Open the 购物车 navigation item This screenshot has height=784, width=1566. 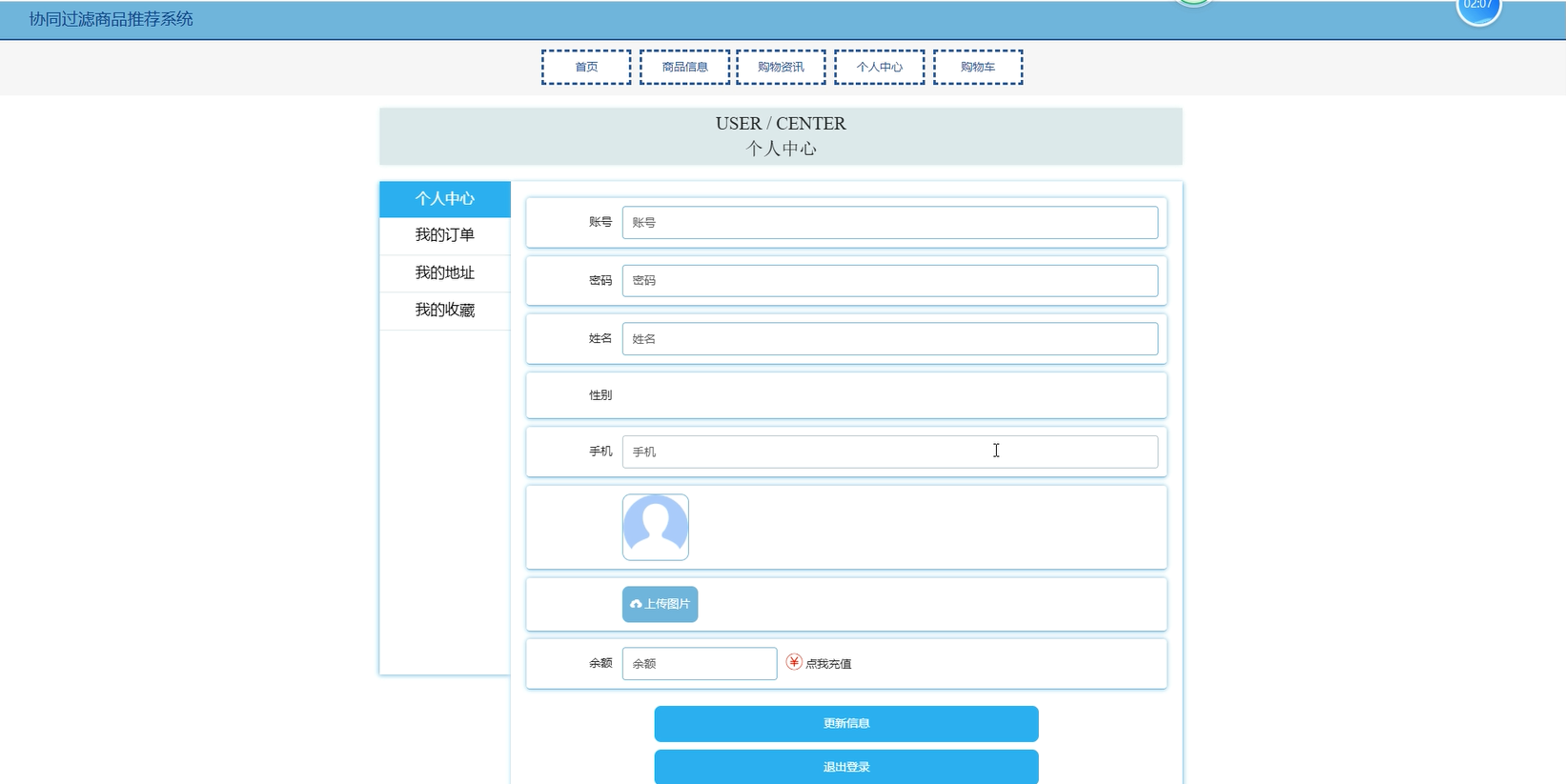click(x=978, y=67)
